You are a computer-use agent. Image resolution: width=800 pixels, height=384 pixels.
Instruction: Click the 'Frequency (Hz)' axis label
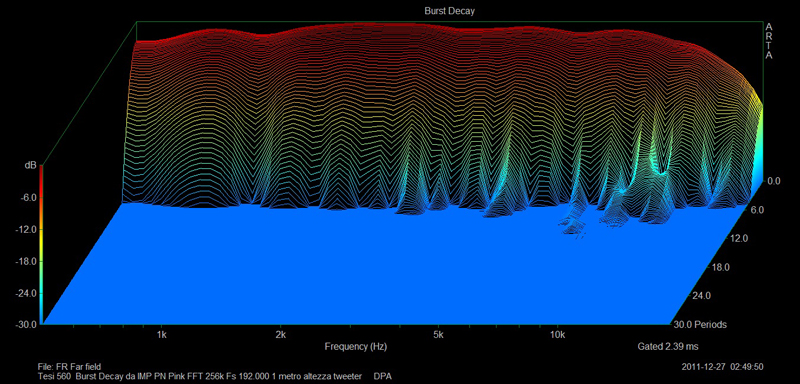pos(356,347)
